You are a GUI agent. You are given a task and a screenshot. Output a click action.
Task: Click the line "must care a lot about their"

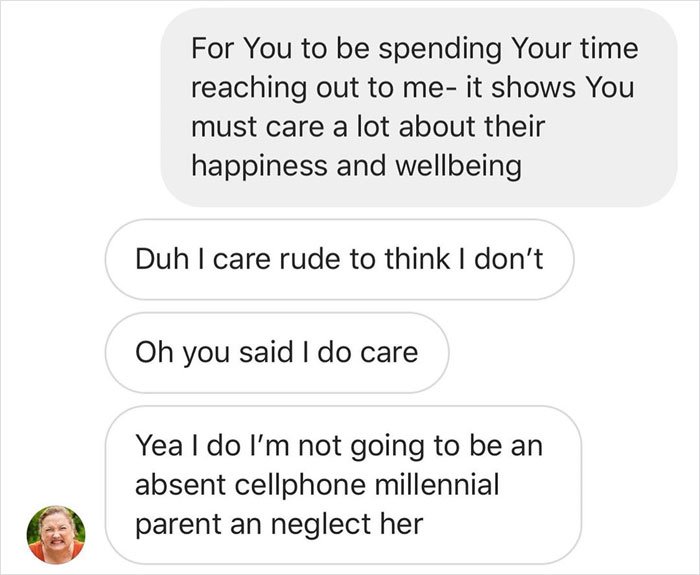point(368,126)
